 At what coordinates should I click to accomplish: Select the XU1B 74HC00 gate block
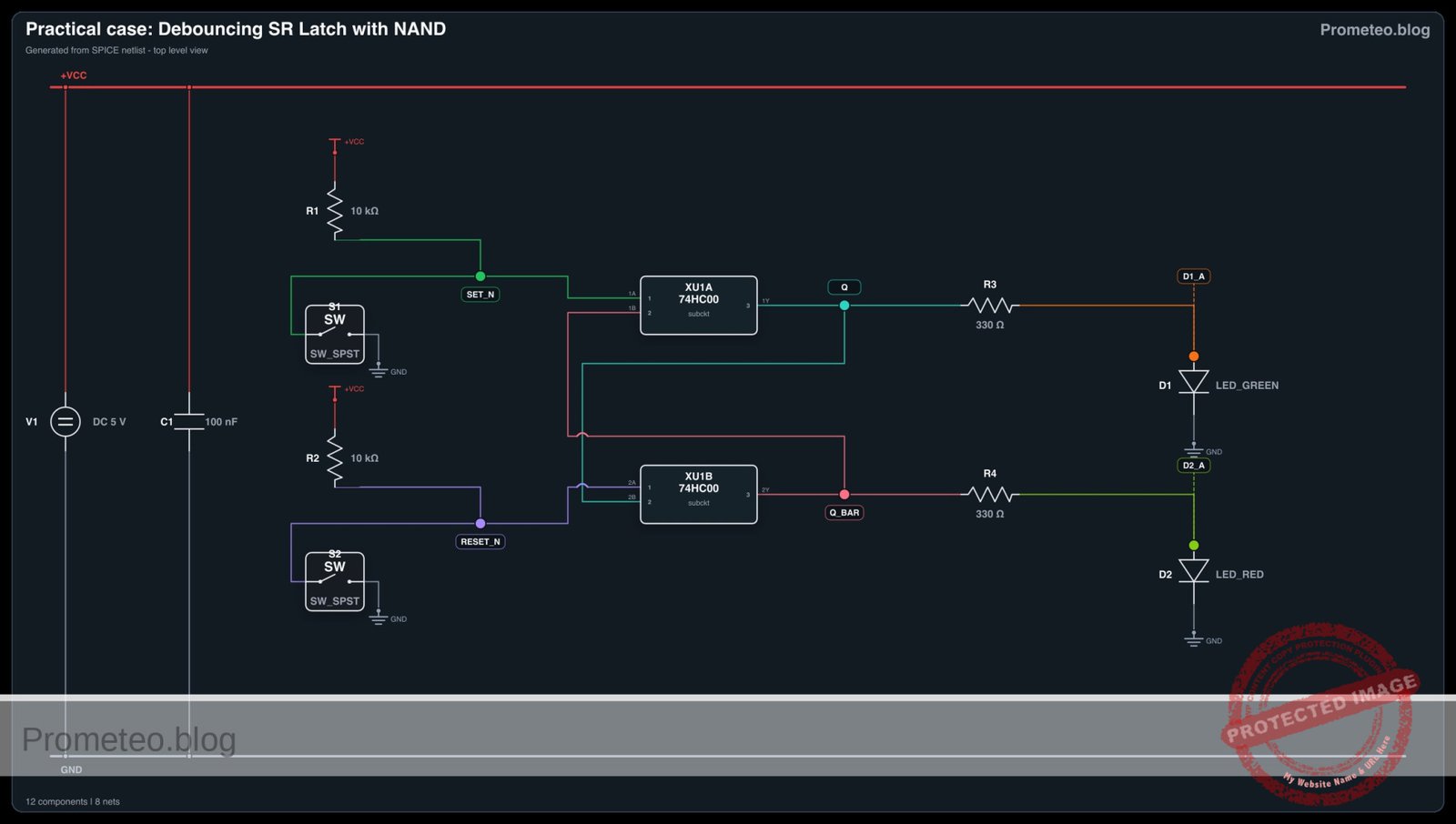(699, 495)
